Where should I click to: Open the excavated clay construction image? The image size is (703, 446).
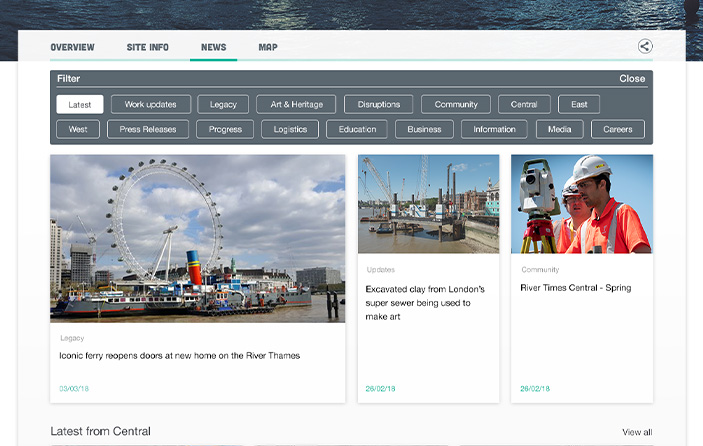point(428,204)
